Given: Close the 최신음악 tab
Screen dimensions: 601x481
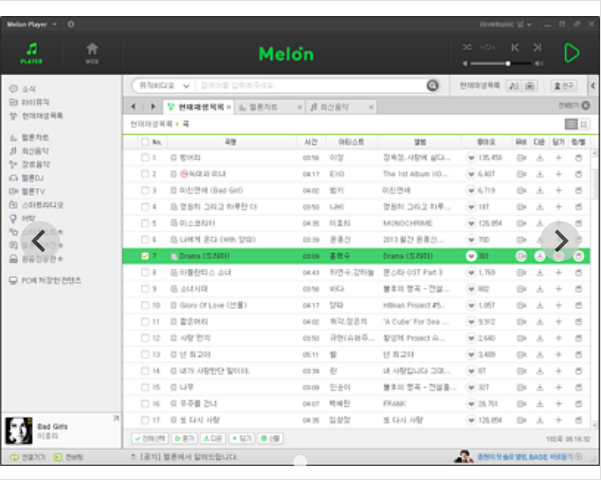Looking at the screenshot, I should [371, 107].
